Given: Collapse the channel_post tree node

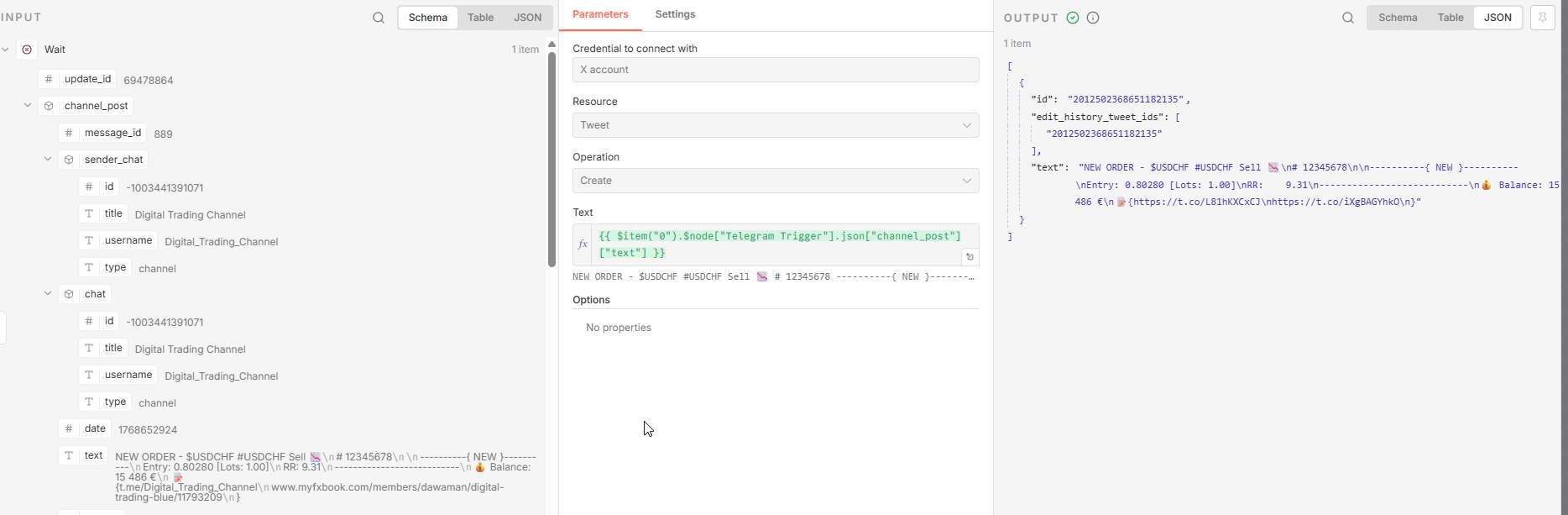Looking at the screenshot, I should point(28,106).
